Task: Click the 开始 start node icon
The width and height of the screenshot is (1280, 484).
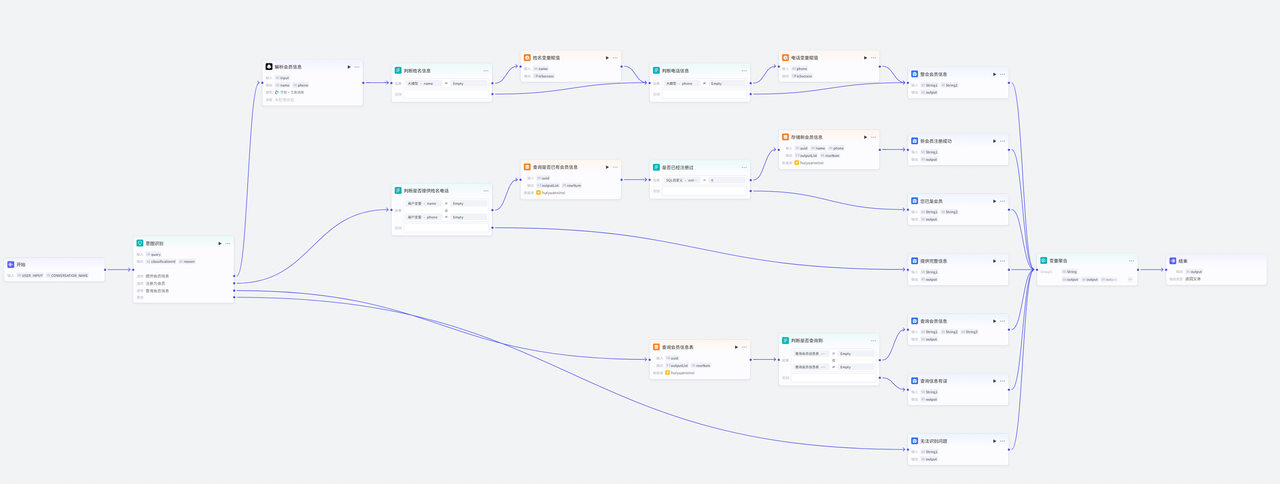Action: 11,265
